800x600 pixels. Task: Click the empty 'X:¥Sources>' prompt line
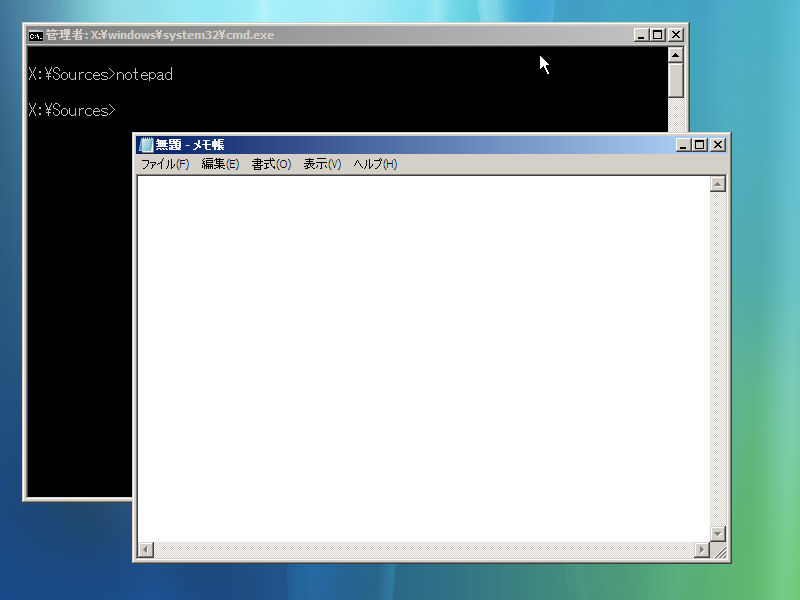72,110
